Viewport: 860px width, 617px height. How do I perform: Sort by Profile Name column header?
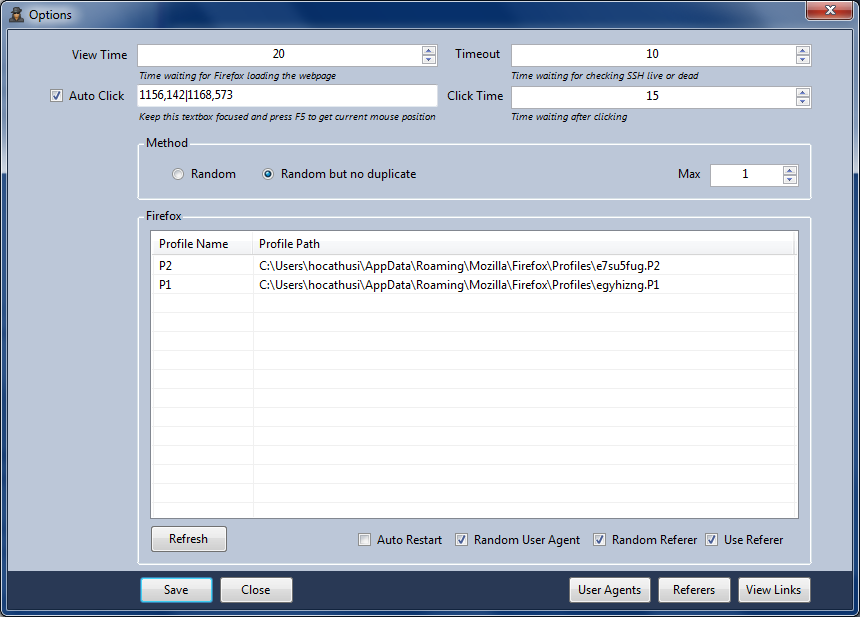tap(202, 244)
